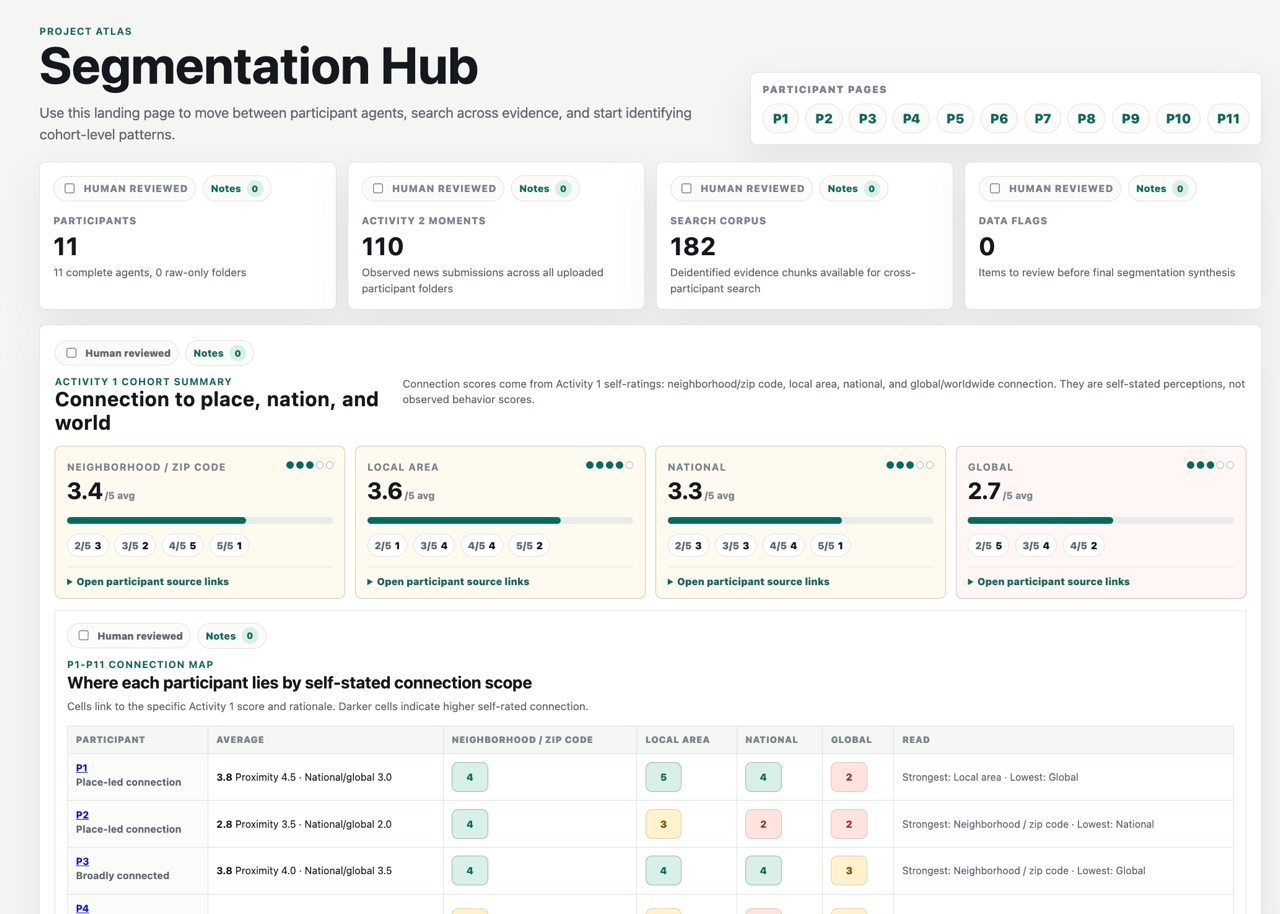Open participant page P1 pill

781,119
